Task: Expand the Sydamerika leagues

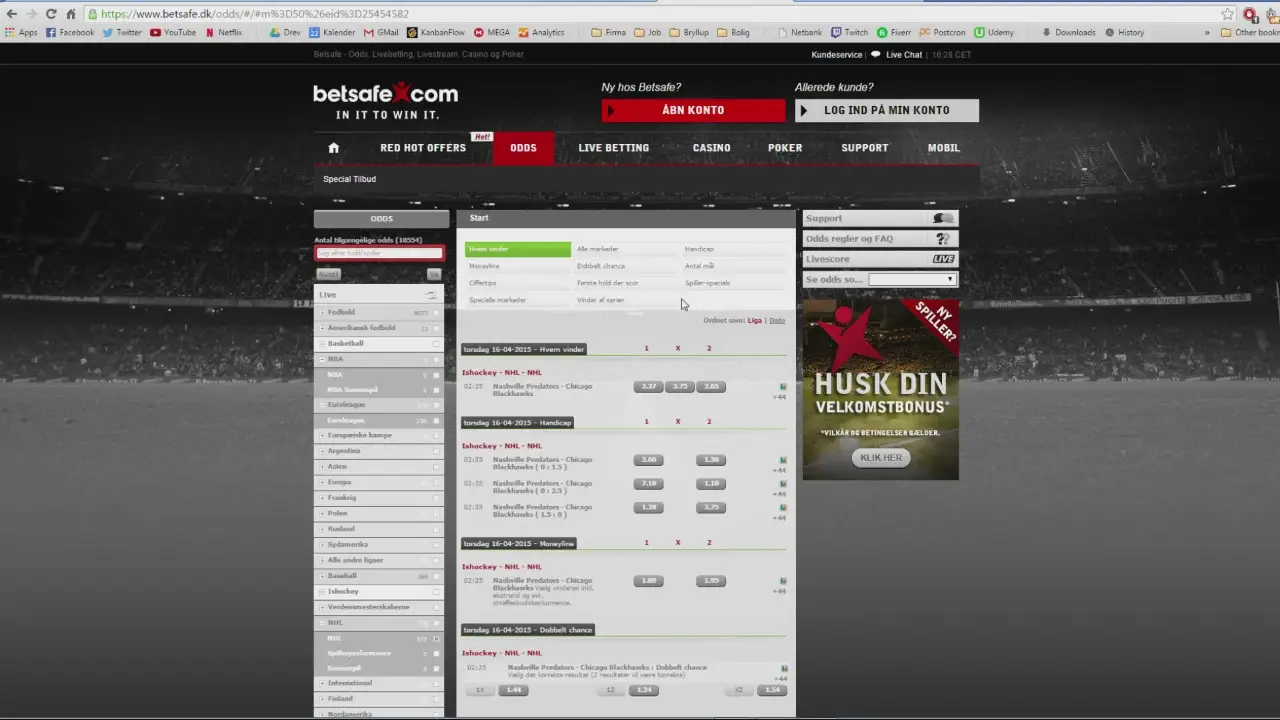Action: (x=322, y=545)
